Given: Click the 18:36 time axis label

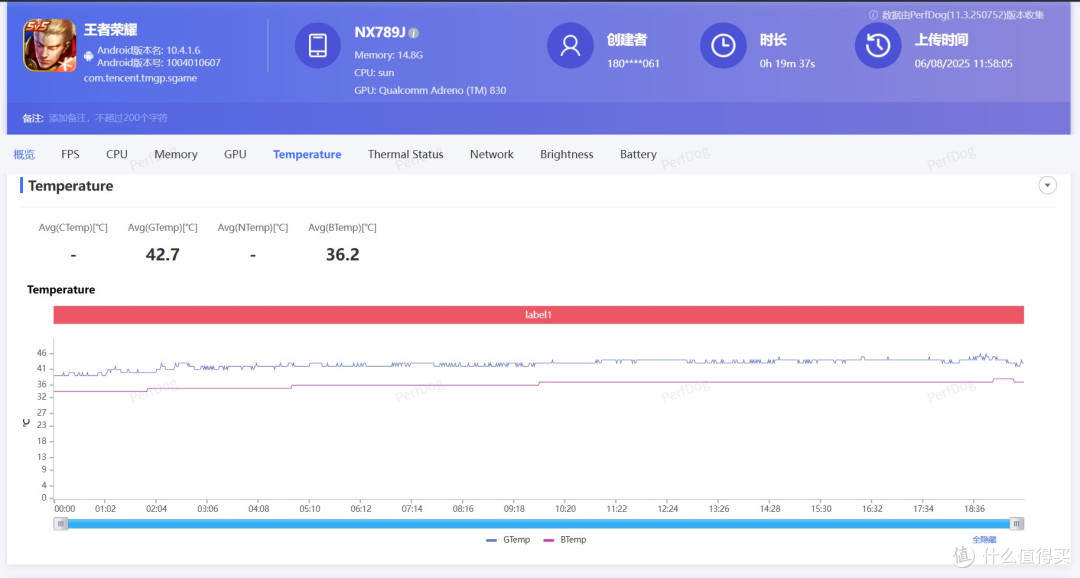Looking at the screenshot, I should click(975, 508).
